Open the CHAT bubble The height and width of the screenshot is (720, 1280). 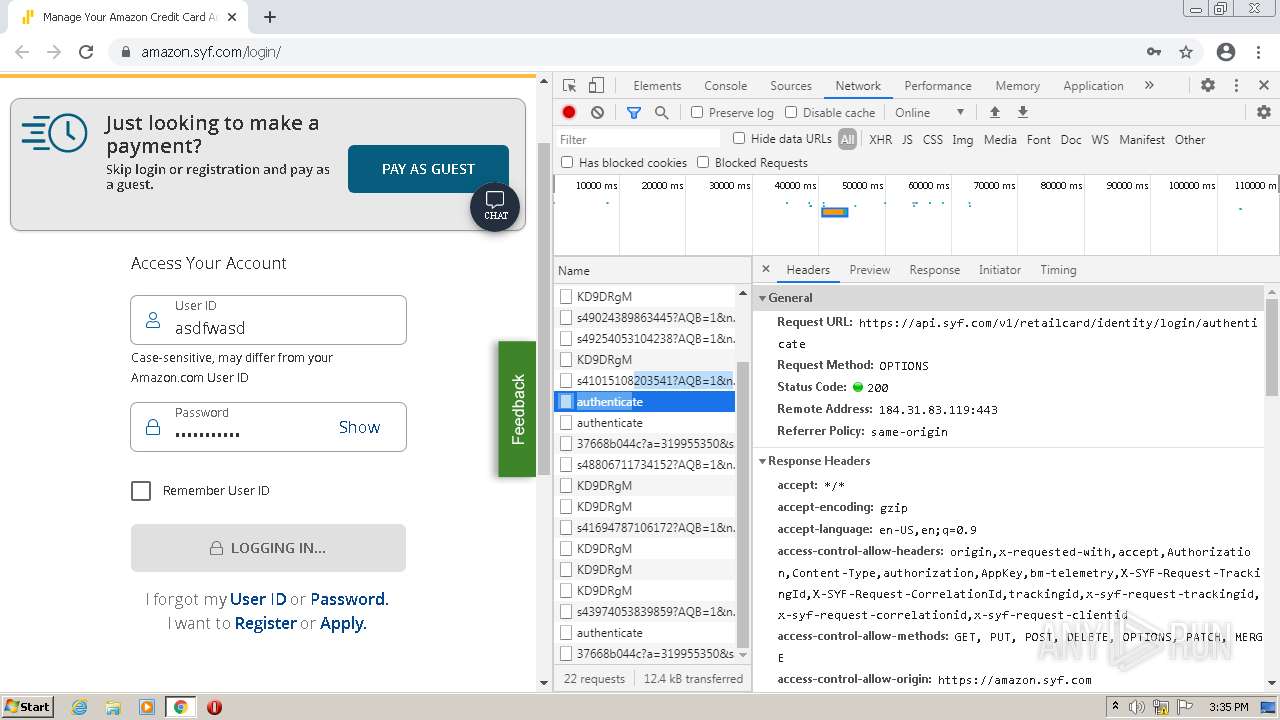[x=495, y=206]
